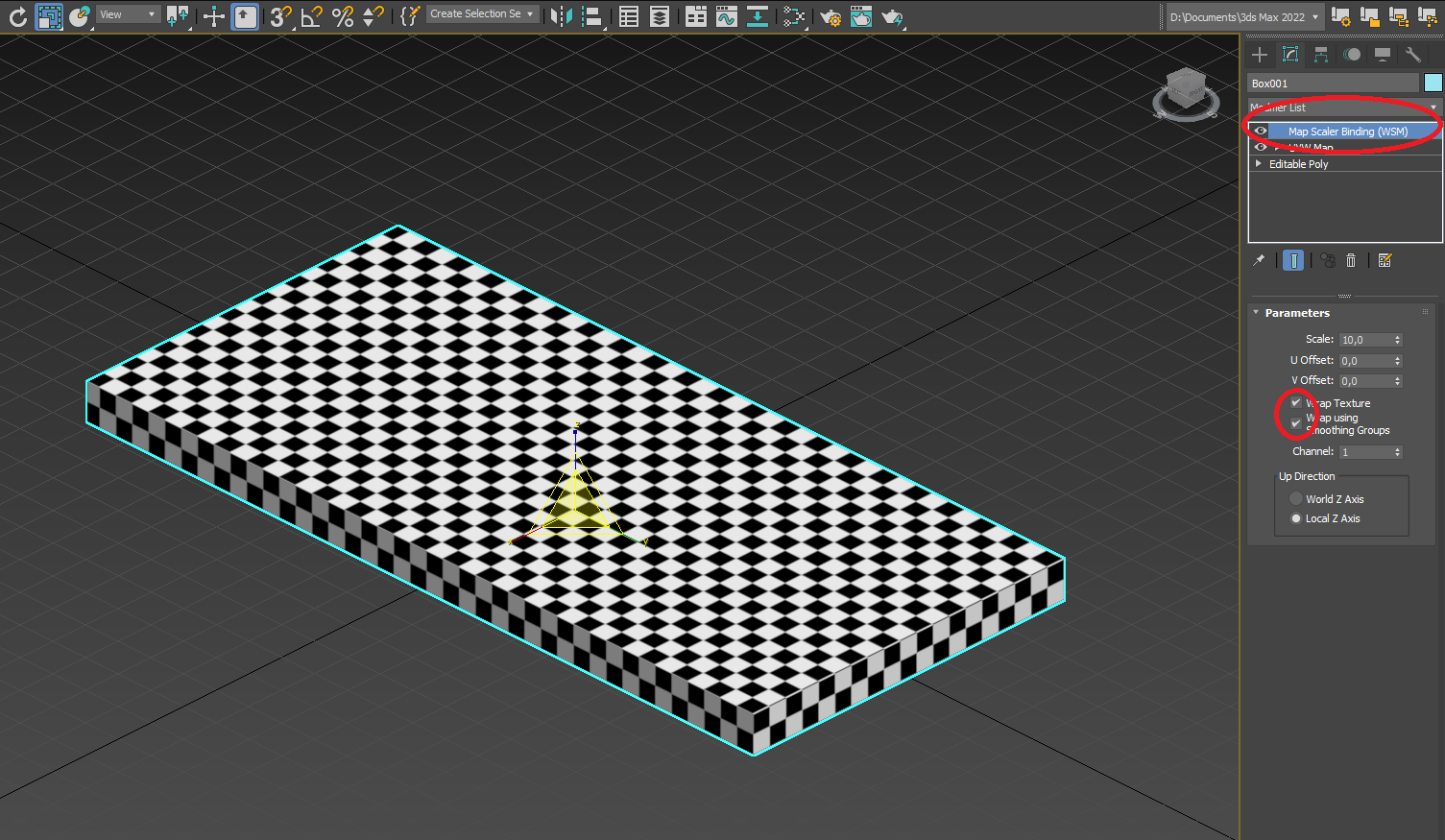Switch to the Hierarchy panel tab
The height and width of the screenshot is (840, 1445).
point(1321,55)
